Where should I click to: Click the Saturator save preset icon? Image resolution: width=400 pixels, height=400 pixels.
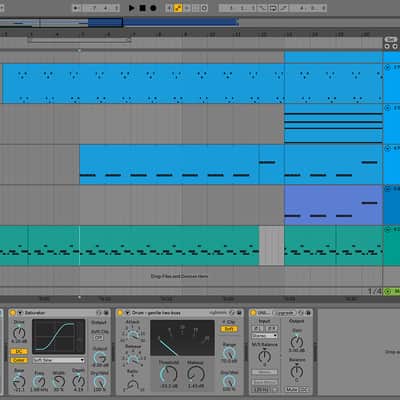[106, 313]
